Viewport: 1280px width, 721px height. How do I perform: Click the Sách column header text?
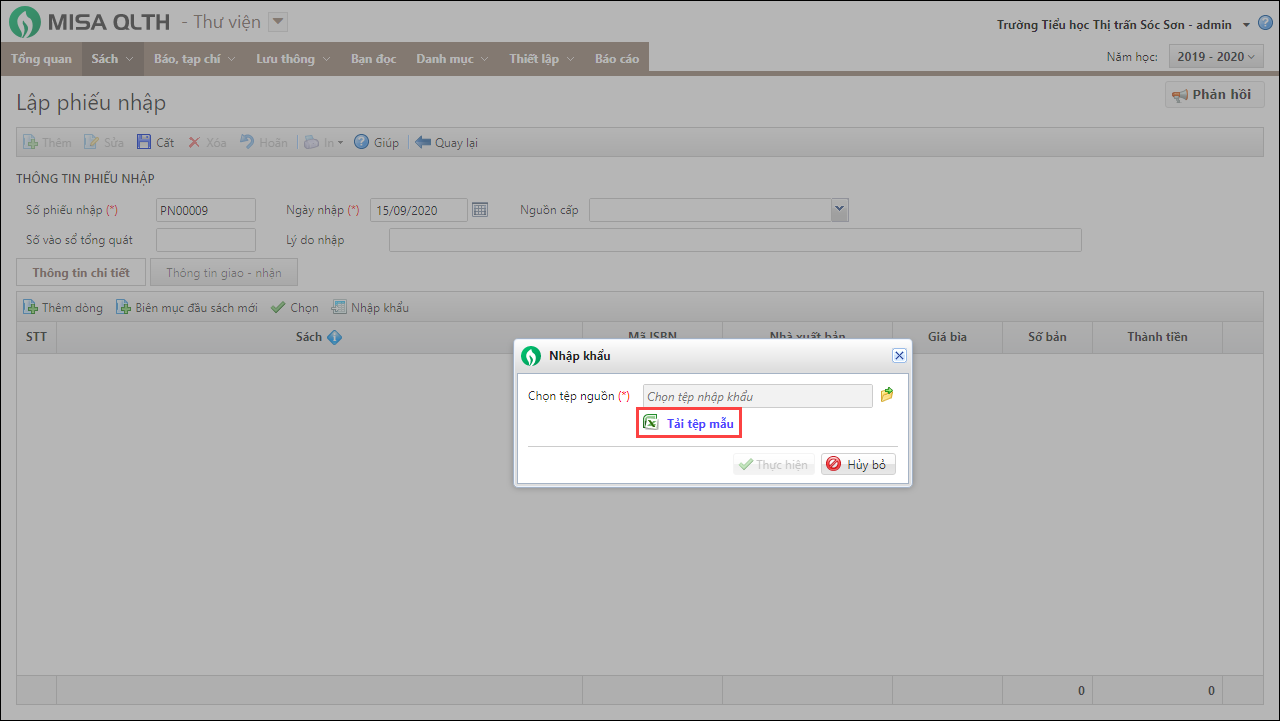point(309,337)
